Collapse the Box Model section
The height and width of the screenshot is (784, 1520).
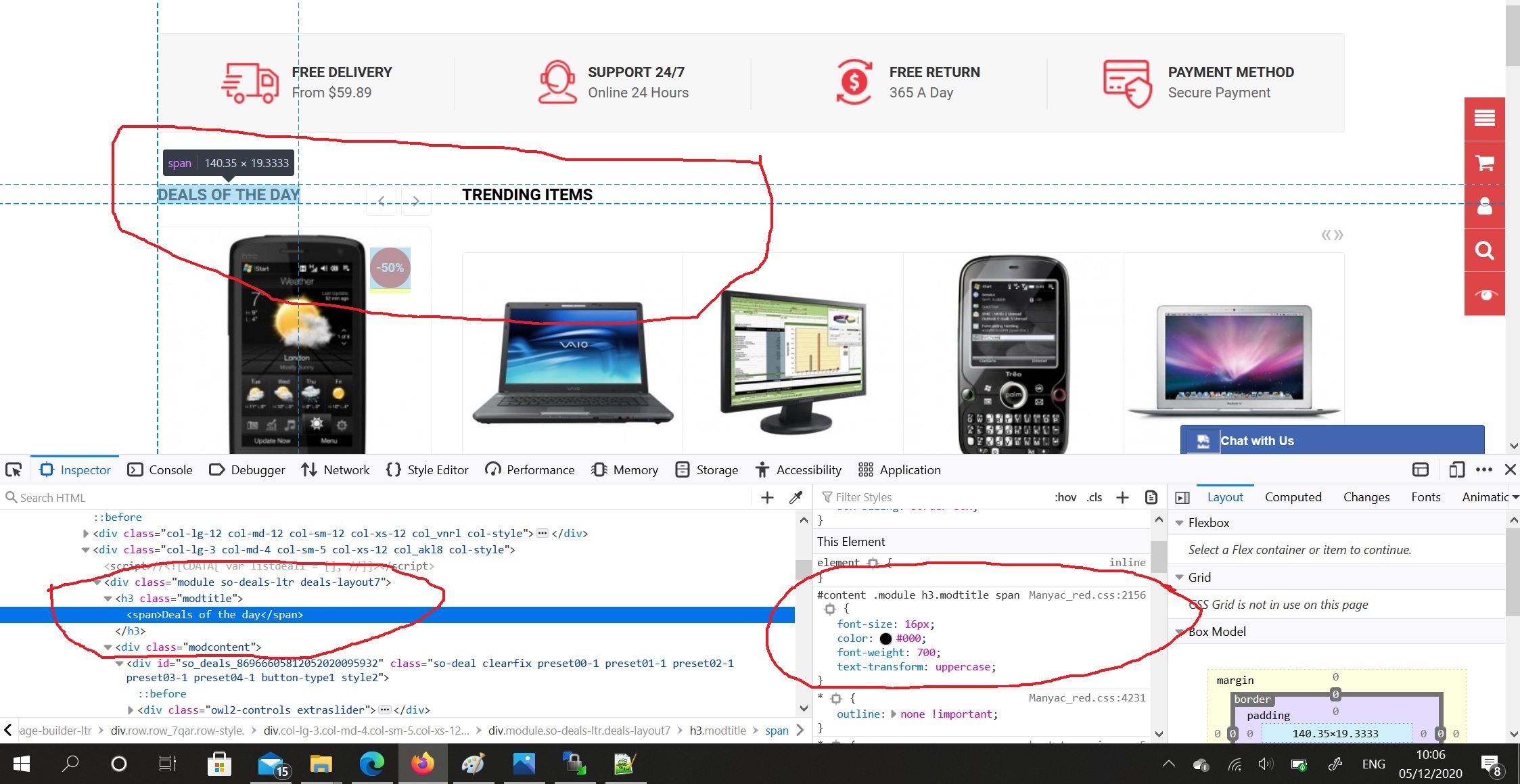coord(1180,632)
